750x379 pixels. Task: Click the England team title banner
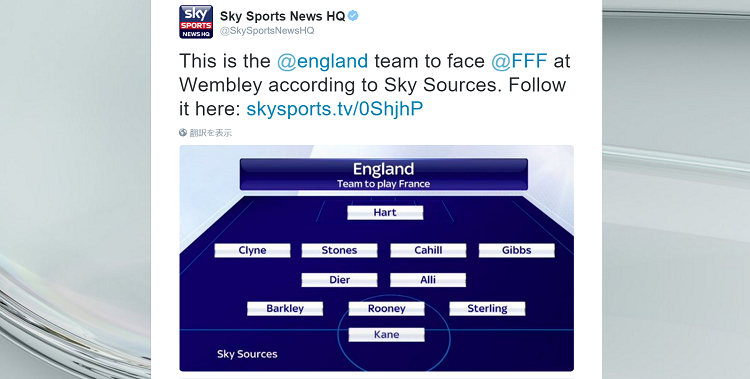(384, 175)
